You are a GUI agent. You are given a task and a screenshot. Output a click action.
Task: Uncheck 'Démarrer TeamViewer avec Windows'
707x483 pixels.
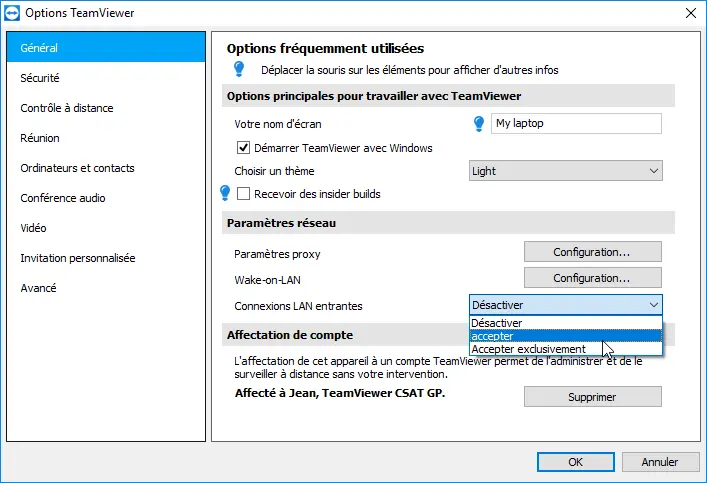tap(243, 147)
